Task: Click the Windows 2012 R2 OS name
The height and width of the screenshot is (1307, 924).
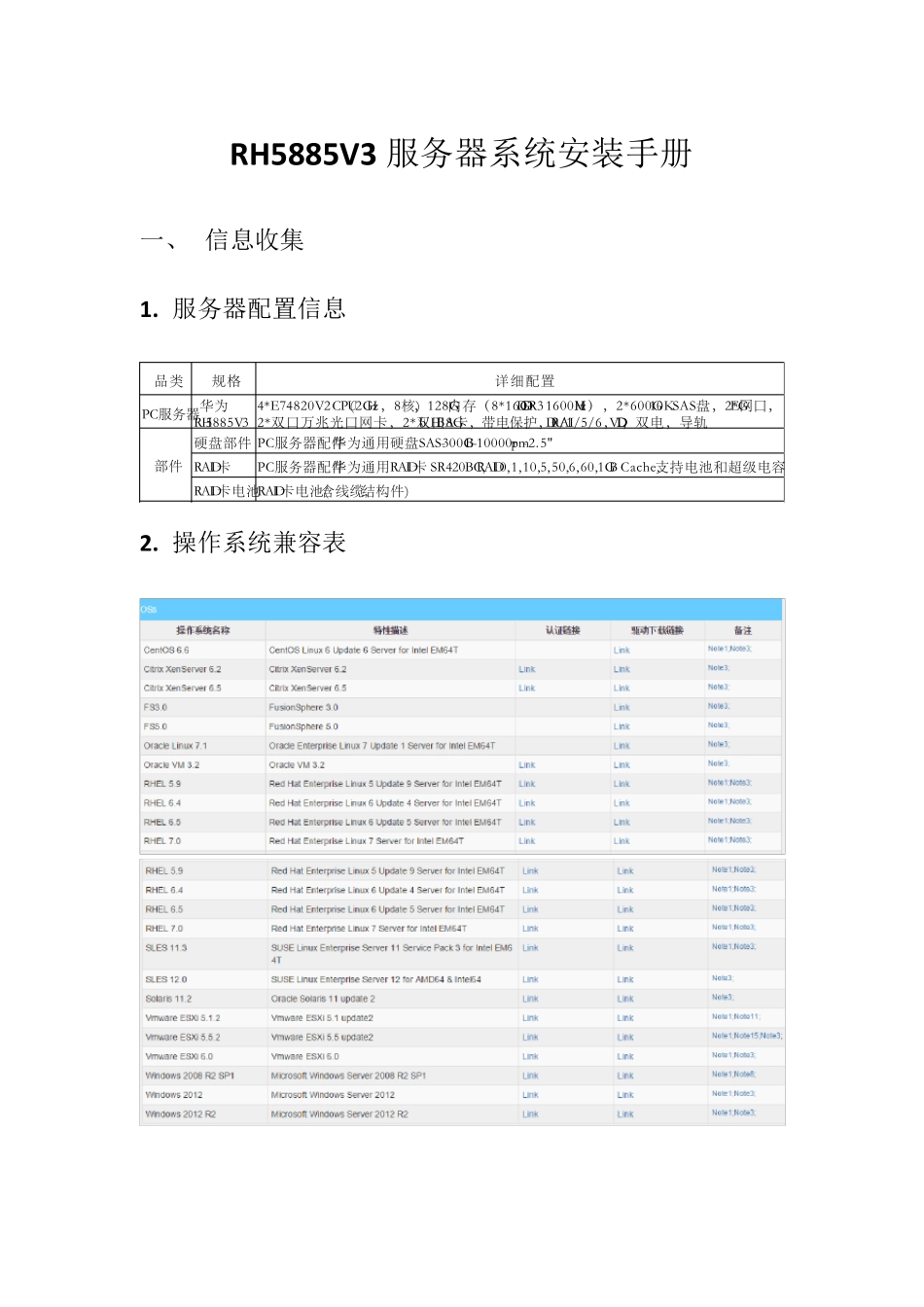Action: (x=181, y=1114)
